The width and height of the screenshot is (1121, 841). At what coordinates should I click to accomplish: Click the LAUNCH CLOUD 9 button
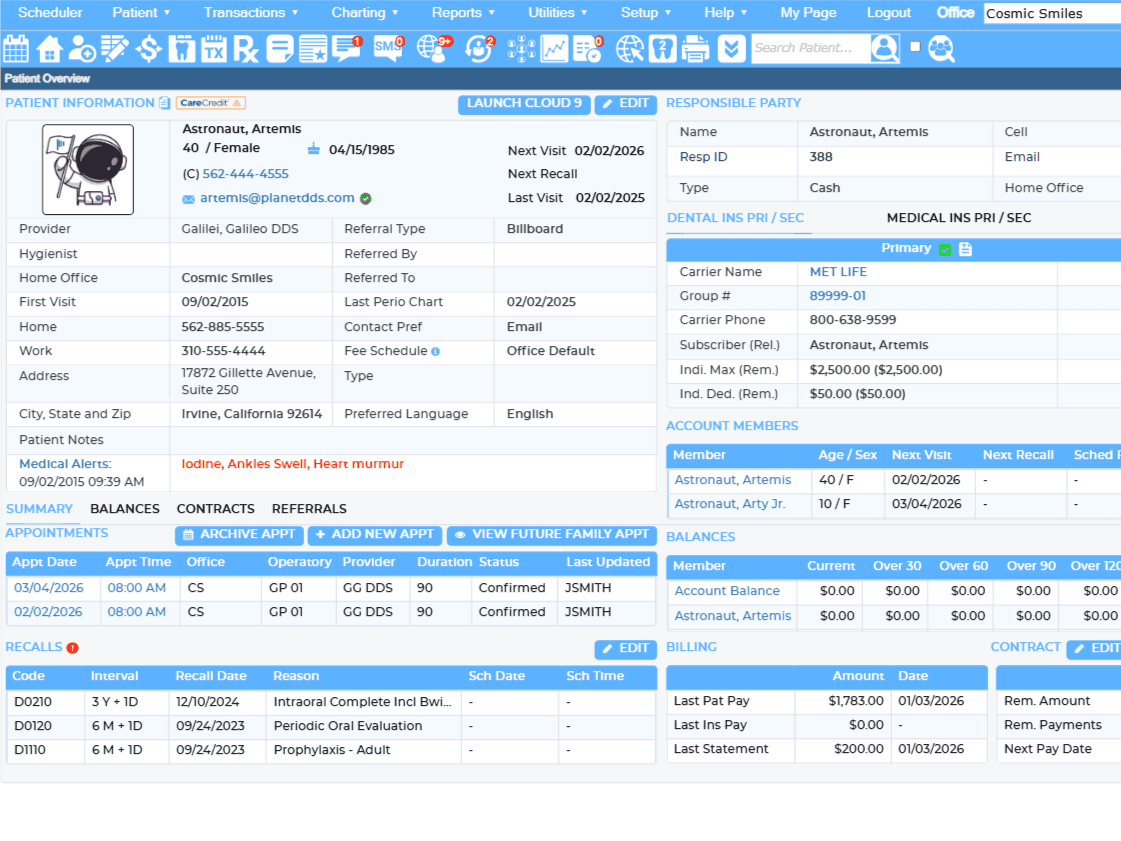click(x=523, y=104)
